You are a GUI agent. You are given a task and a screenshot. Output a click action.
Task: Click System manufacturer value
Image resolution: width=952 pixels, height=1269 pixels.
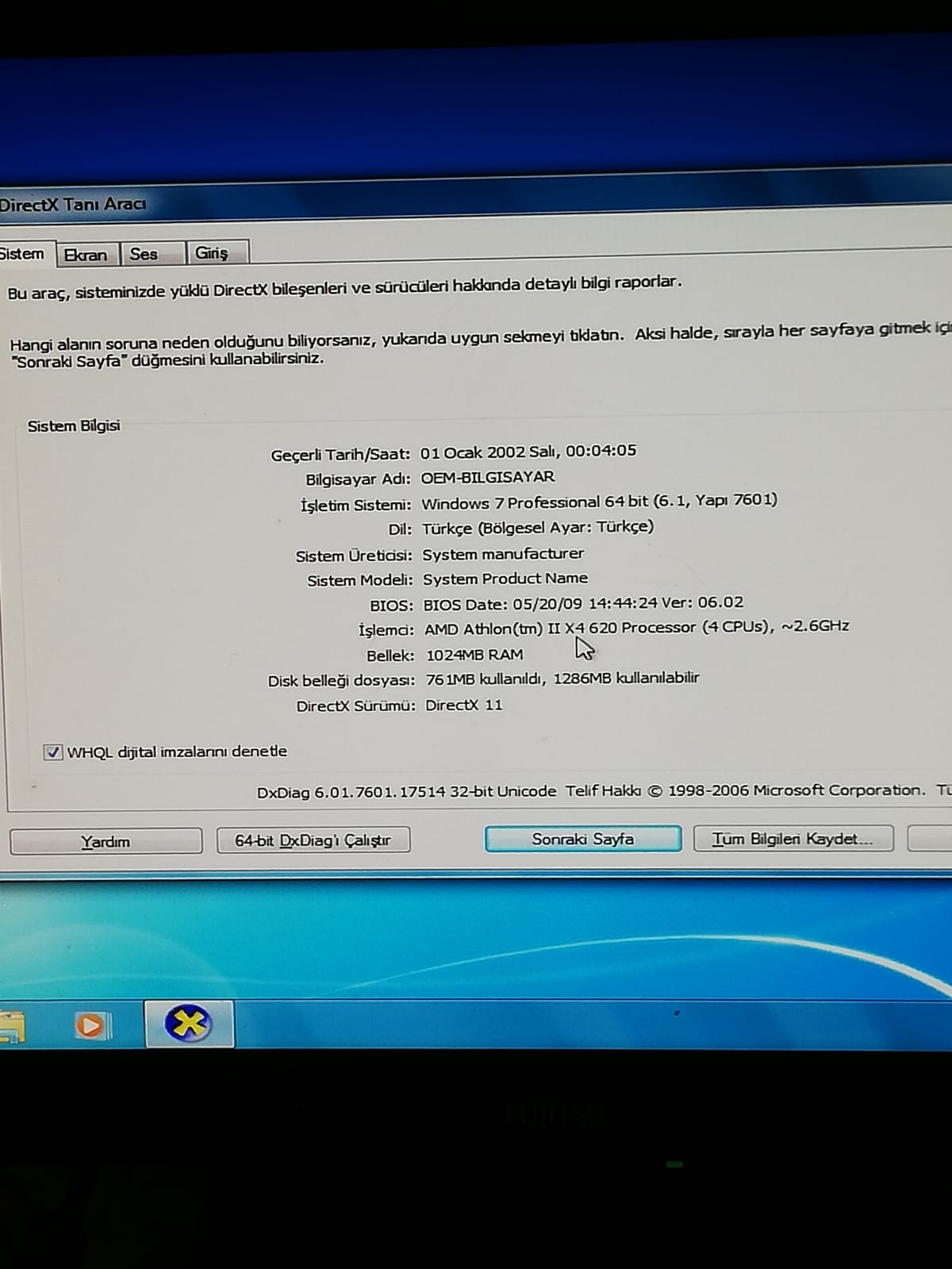(503, 554)
